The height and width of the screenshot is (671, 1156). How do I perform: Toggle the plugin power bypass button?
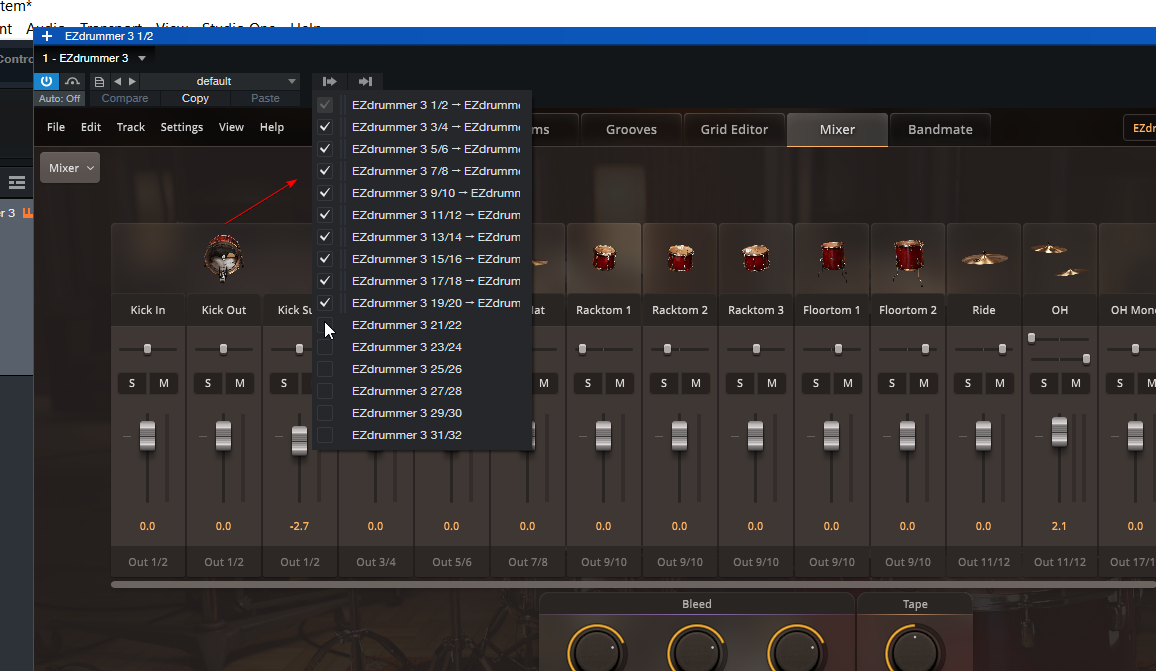click(46, 81)
